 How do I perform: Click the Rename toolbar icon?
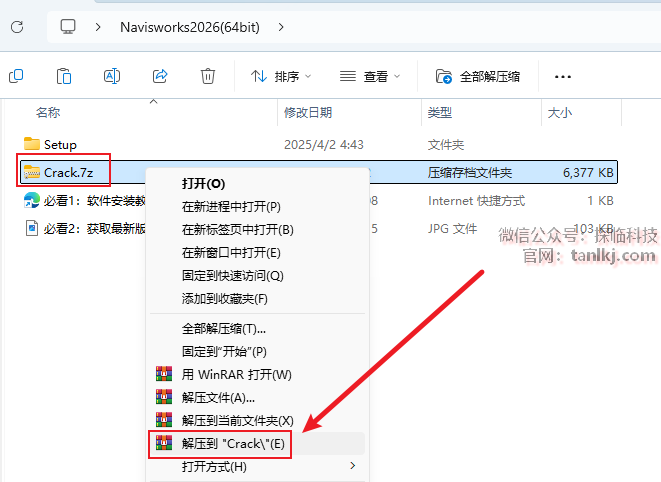tap(112, 76)
